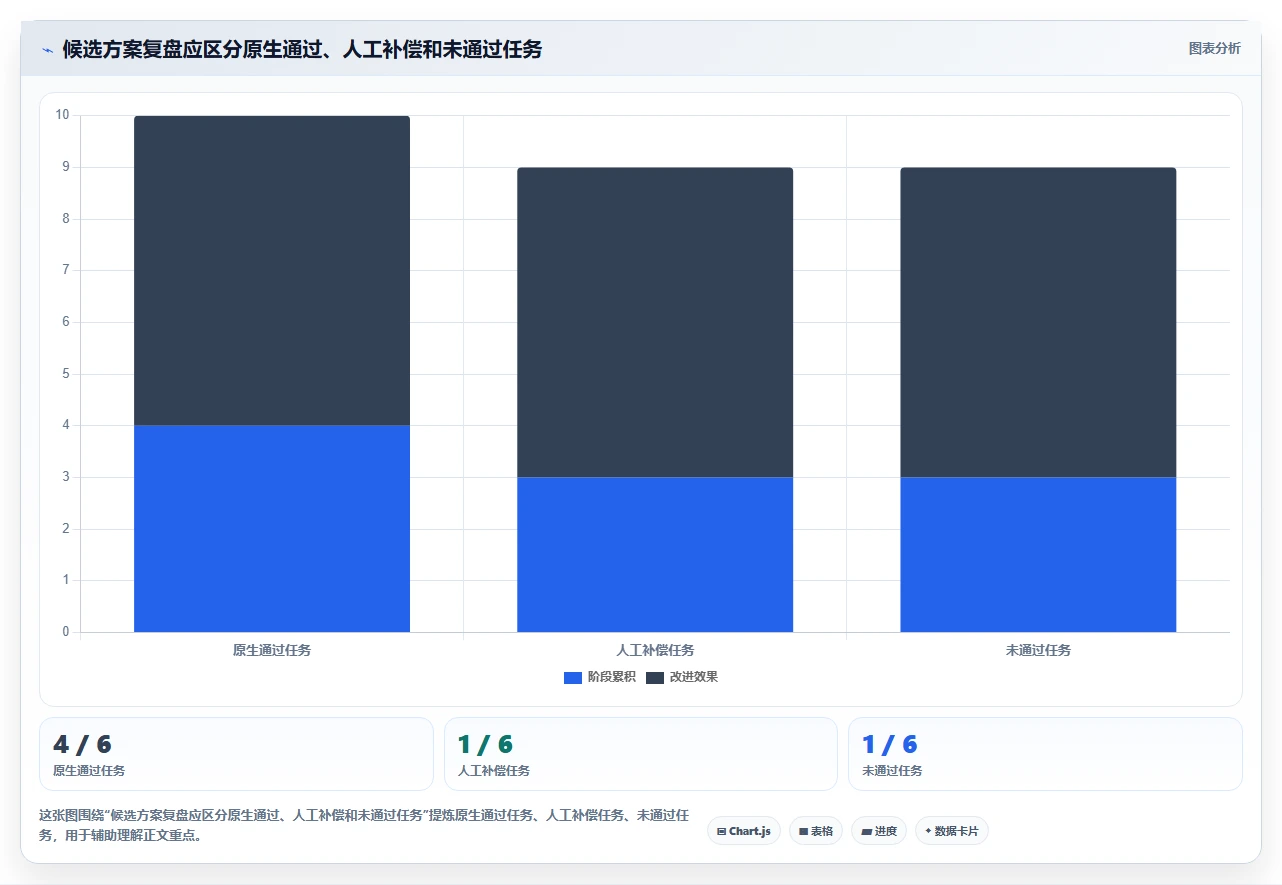1282x885 pixels.
Task: Toggle the 阶段累积 legend item
Action: coord(600,677)
